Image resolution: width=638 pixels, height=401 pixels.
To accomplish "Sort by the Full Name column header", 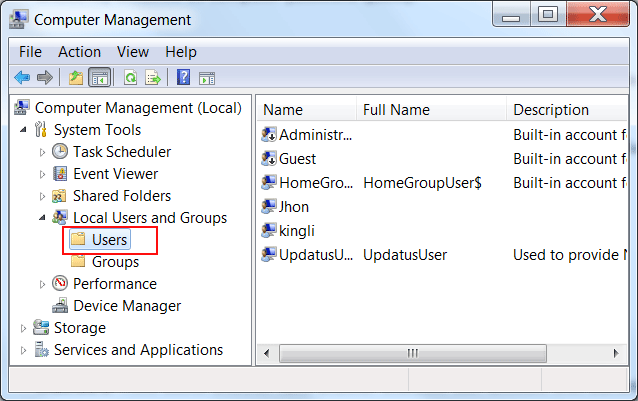I will coord(431,110).
